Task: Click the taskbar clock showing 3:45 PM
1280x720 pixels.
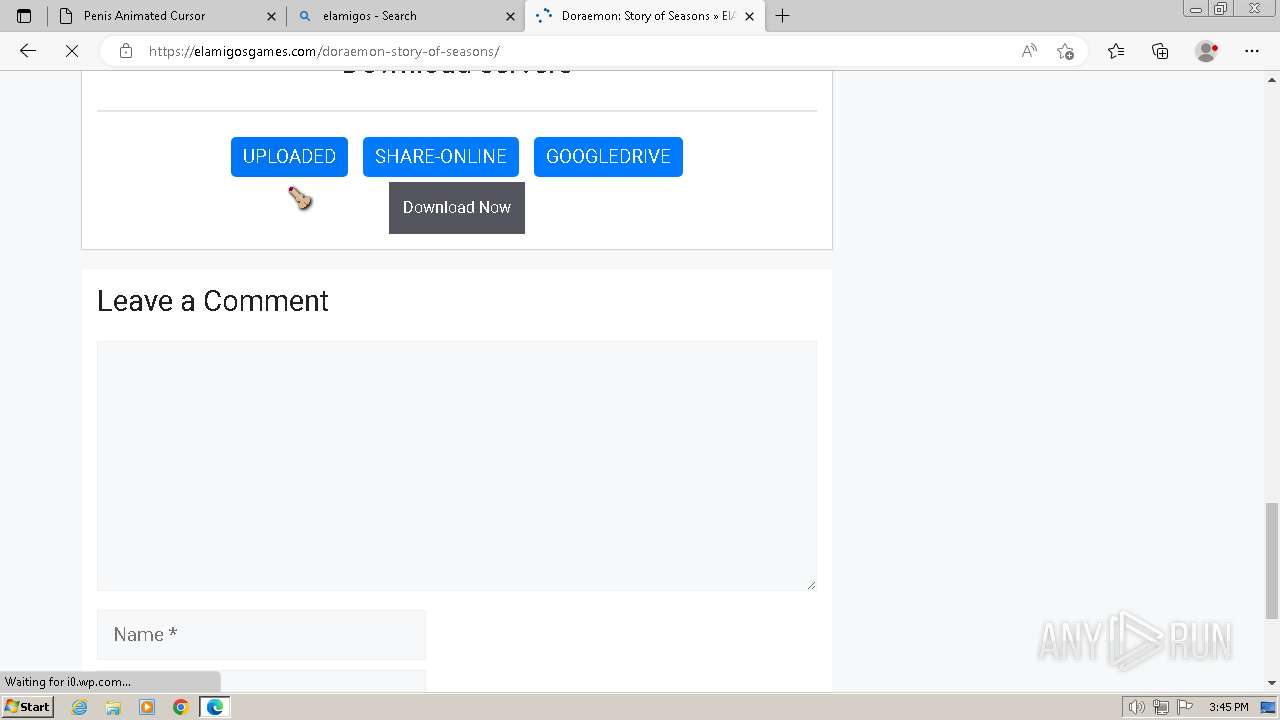Action: 1228,707
